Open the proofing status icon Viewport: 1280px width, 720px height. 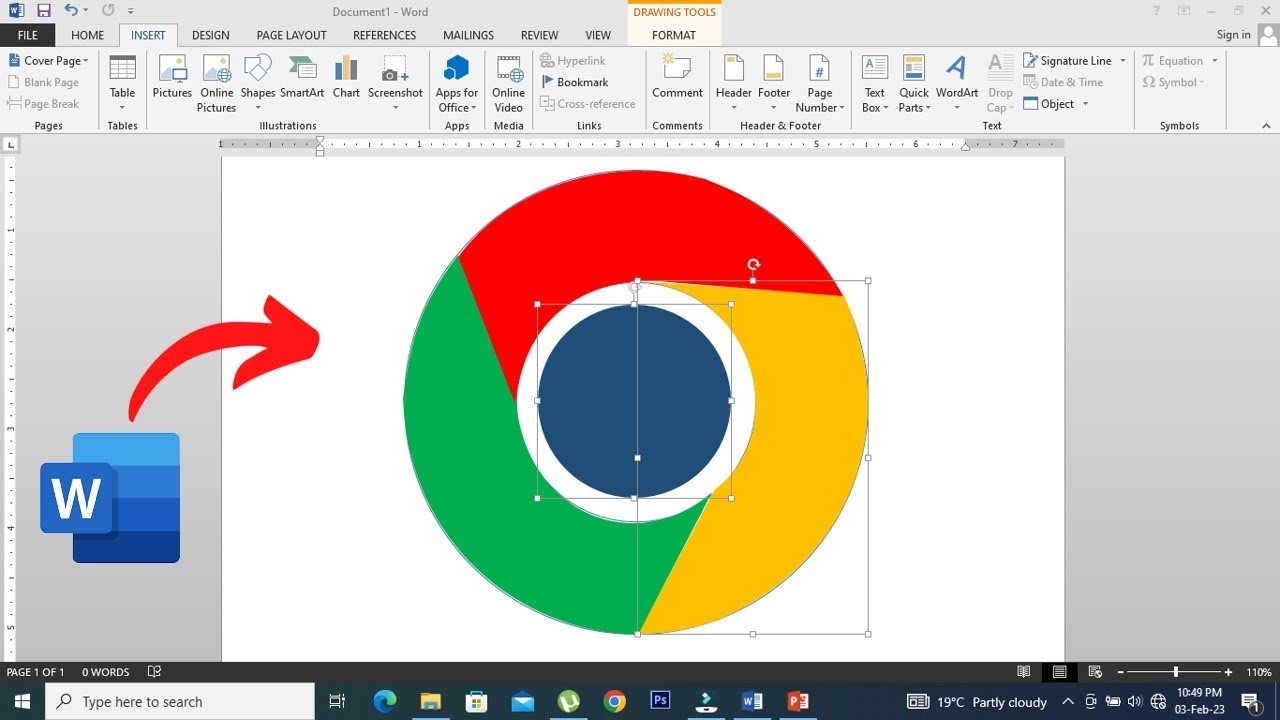point(154,672)
